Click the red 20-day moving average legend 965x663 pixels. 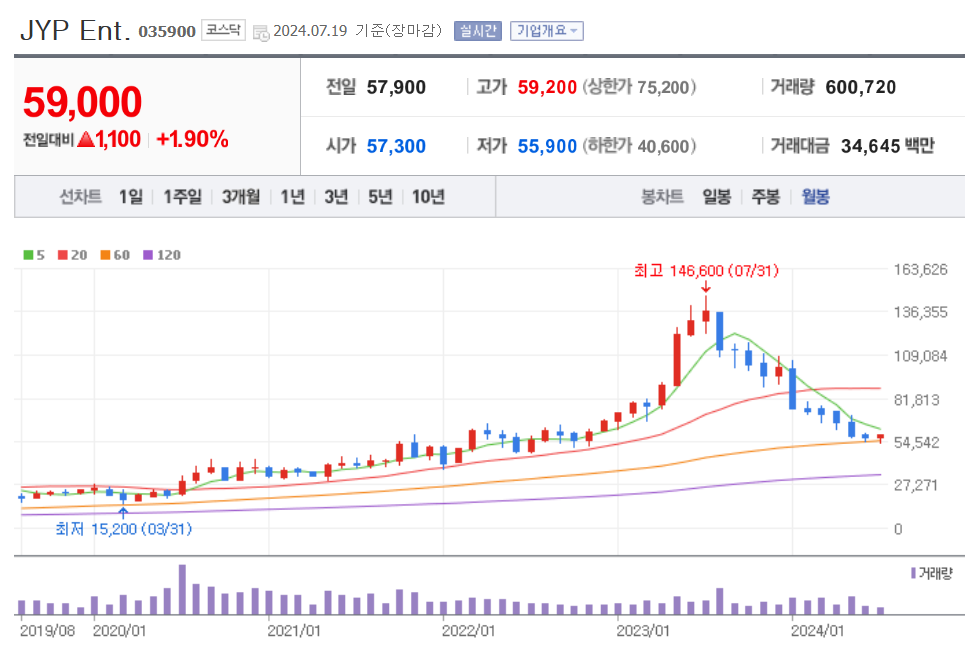coord(73,255)
